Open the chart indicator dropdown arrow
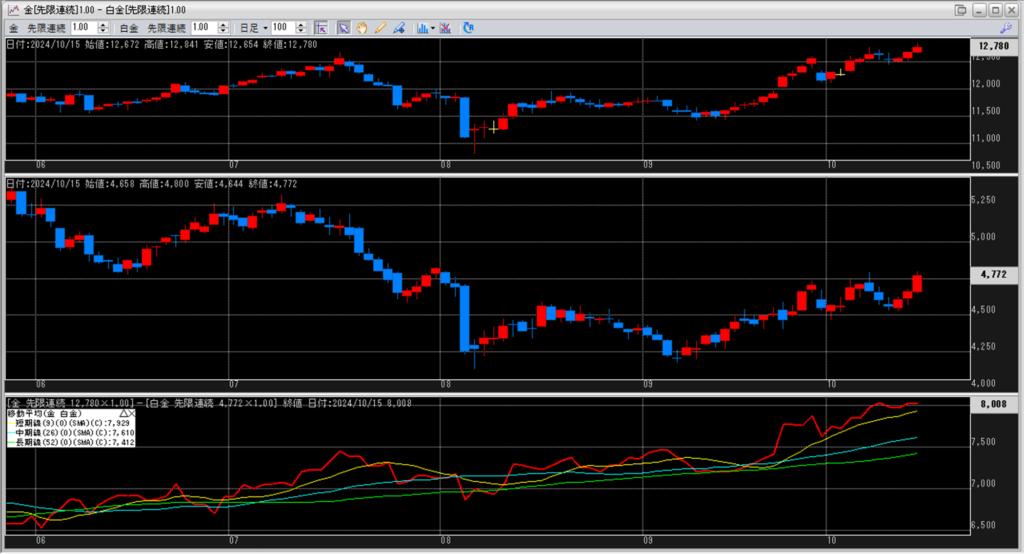 point(432,27)
